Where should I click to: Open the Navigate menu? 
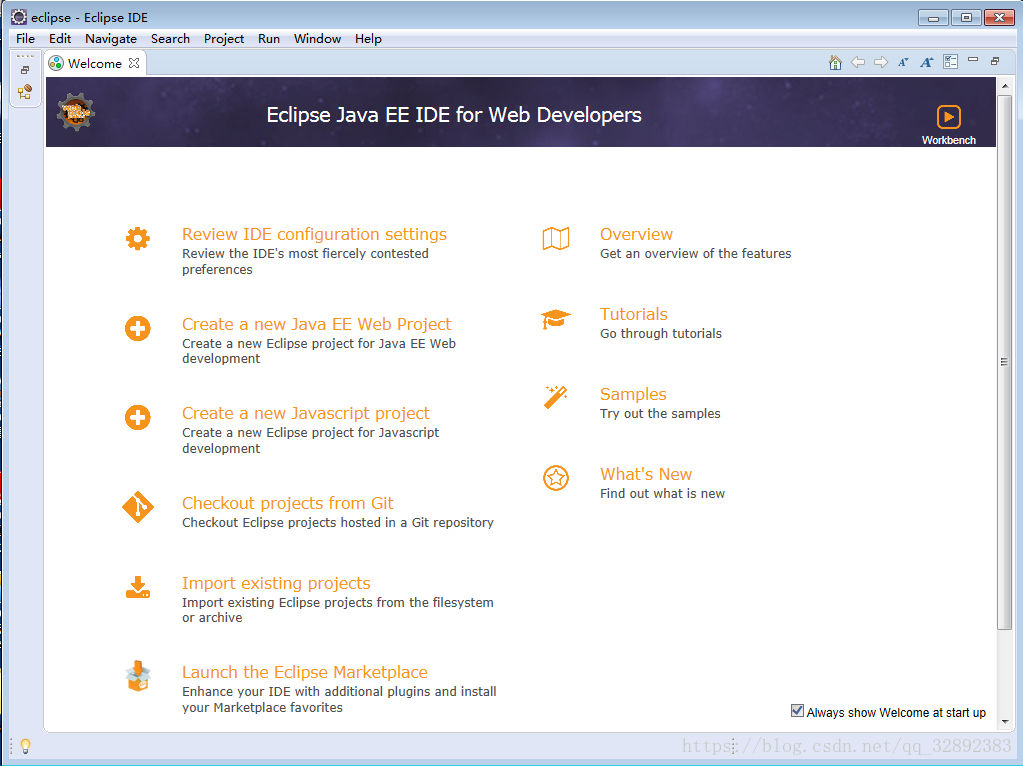pos(111,38)
